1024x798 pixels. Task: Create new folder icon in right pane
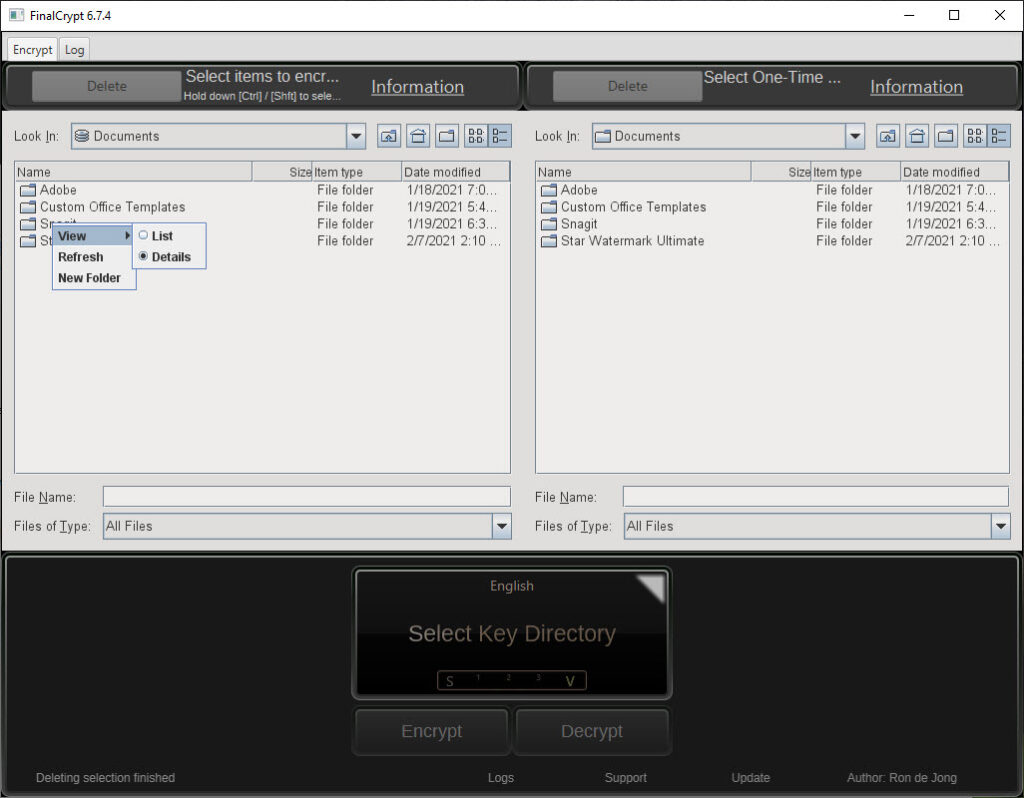point(946,136)
